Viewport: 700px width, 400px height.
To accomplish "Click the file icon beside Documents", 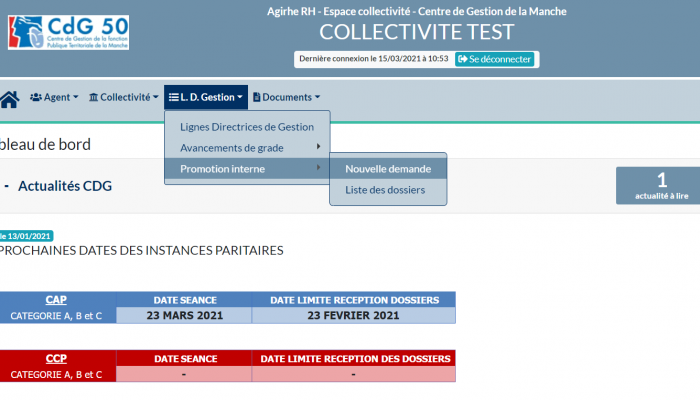I will pyautogui.click(x=257, y=97).
